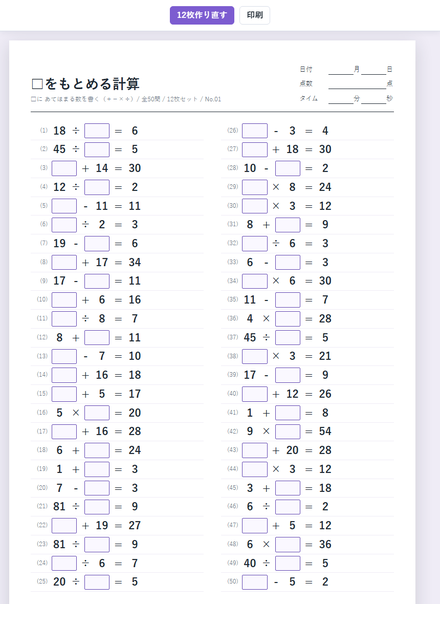Select the answer box for problem 1 (18 ÷ □ = 6)
The image size is (440, 622).
97,131
